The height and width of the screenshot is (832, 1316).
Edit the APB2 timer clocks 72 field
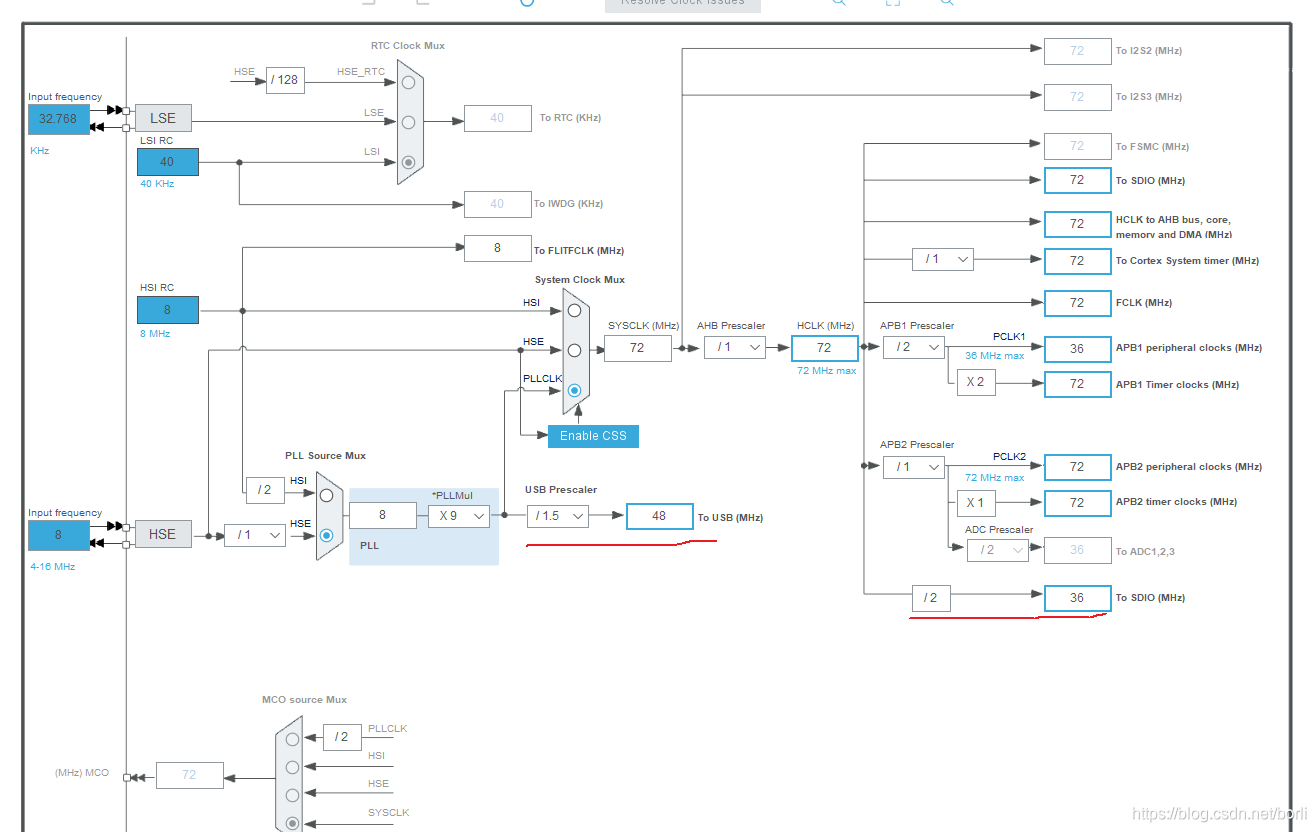click(x=1078, y=503)
